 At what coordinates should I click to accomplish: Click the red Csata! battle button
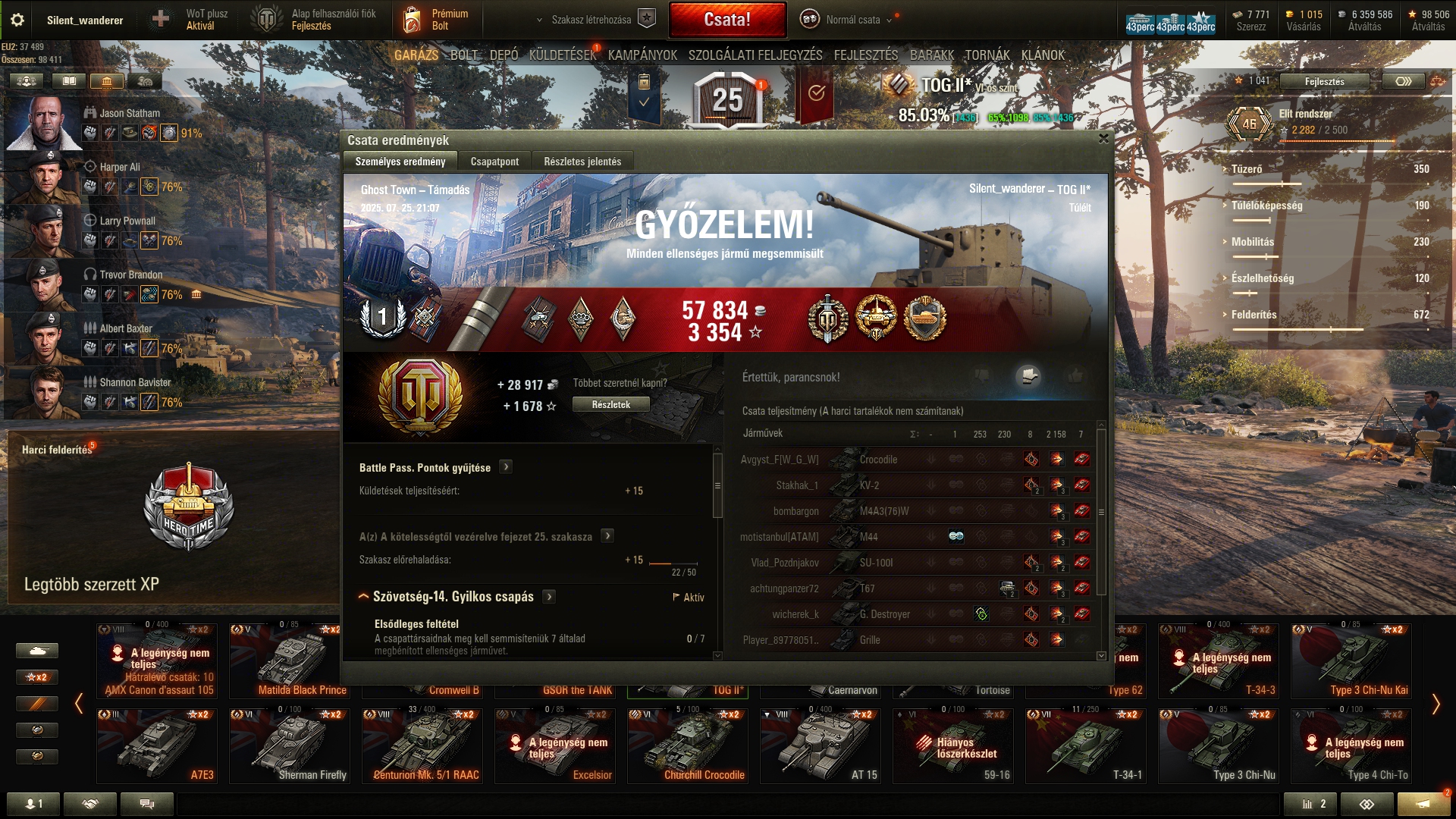[727, 20]
